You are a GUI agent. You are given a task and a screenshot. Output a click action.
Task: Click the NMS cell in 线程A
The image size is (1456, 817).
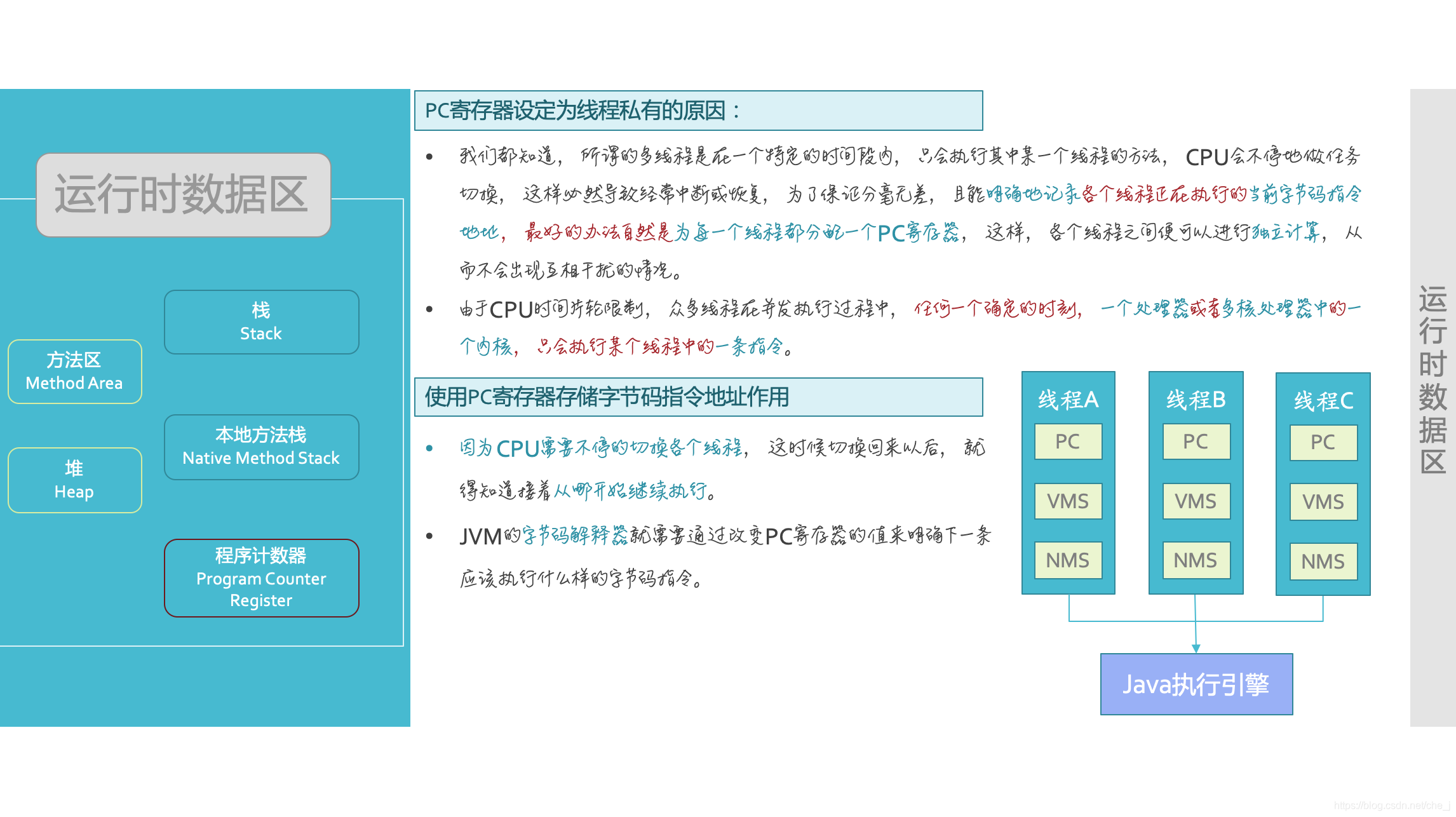point(1068,560)
